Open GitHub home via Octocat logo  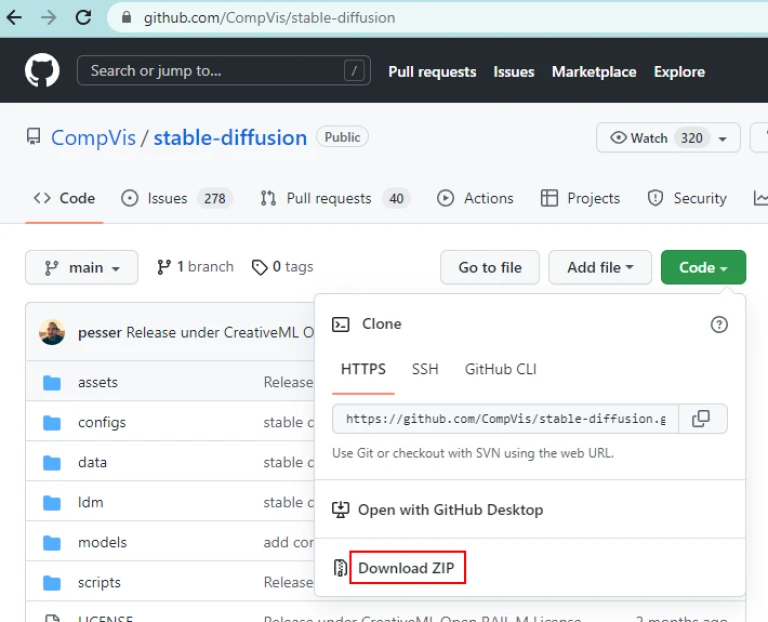point(42,70)
